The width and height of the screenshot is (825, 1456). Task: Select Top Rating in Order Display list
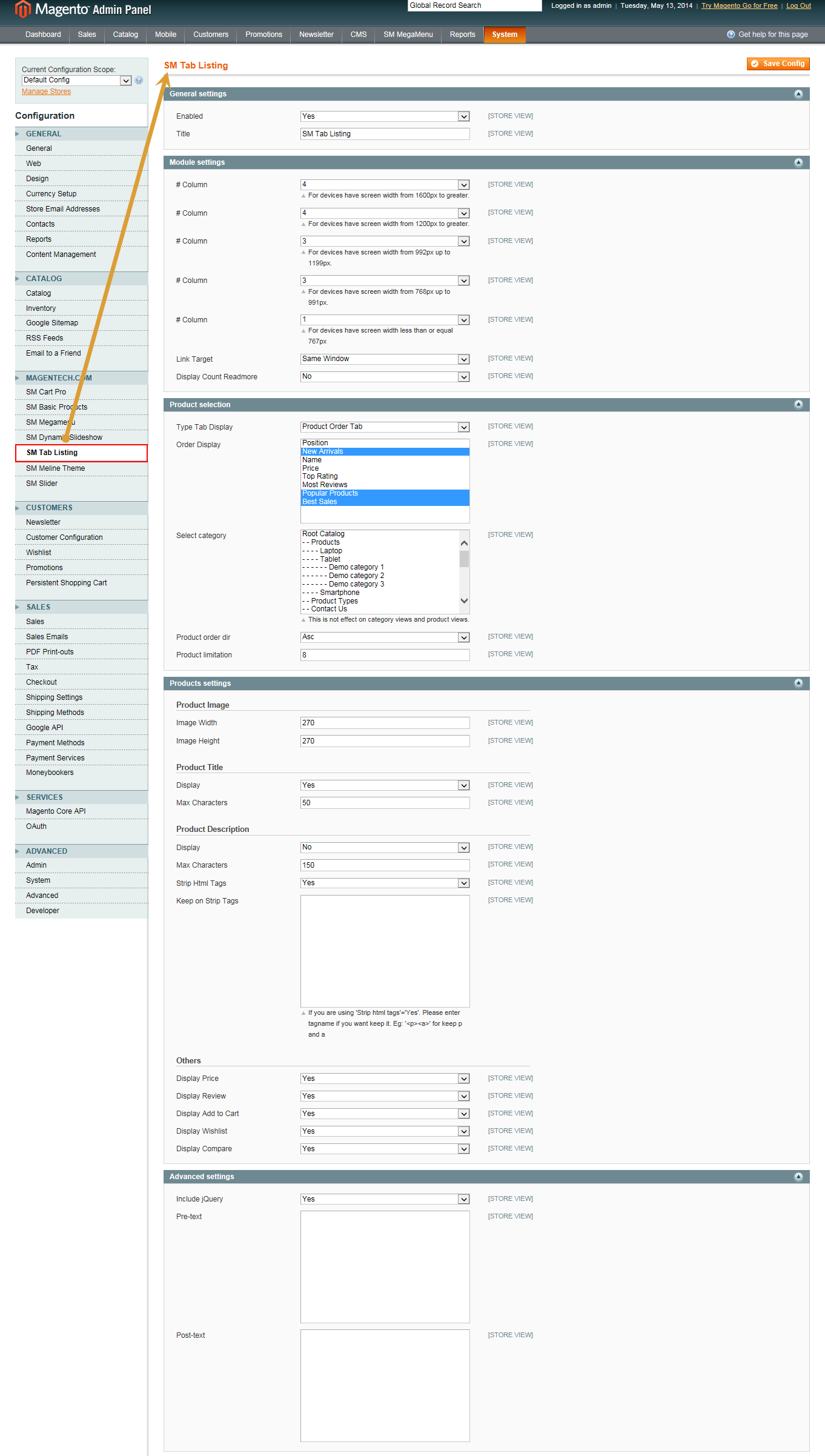tap(385, 476)
